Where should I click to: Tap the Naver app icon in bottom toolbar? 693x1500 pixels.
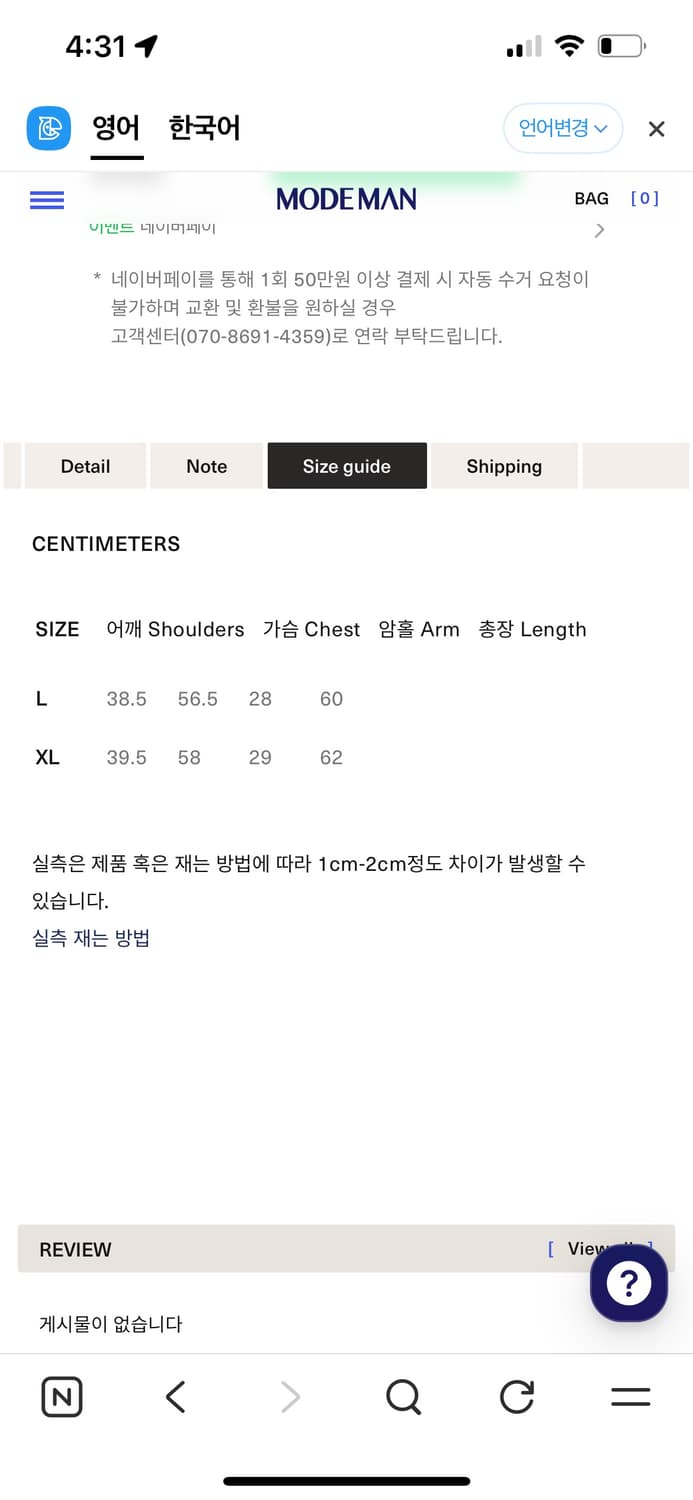(x=61, y=1397)
